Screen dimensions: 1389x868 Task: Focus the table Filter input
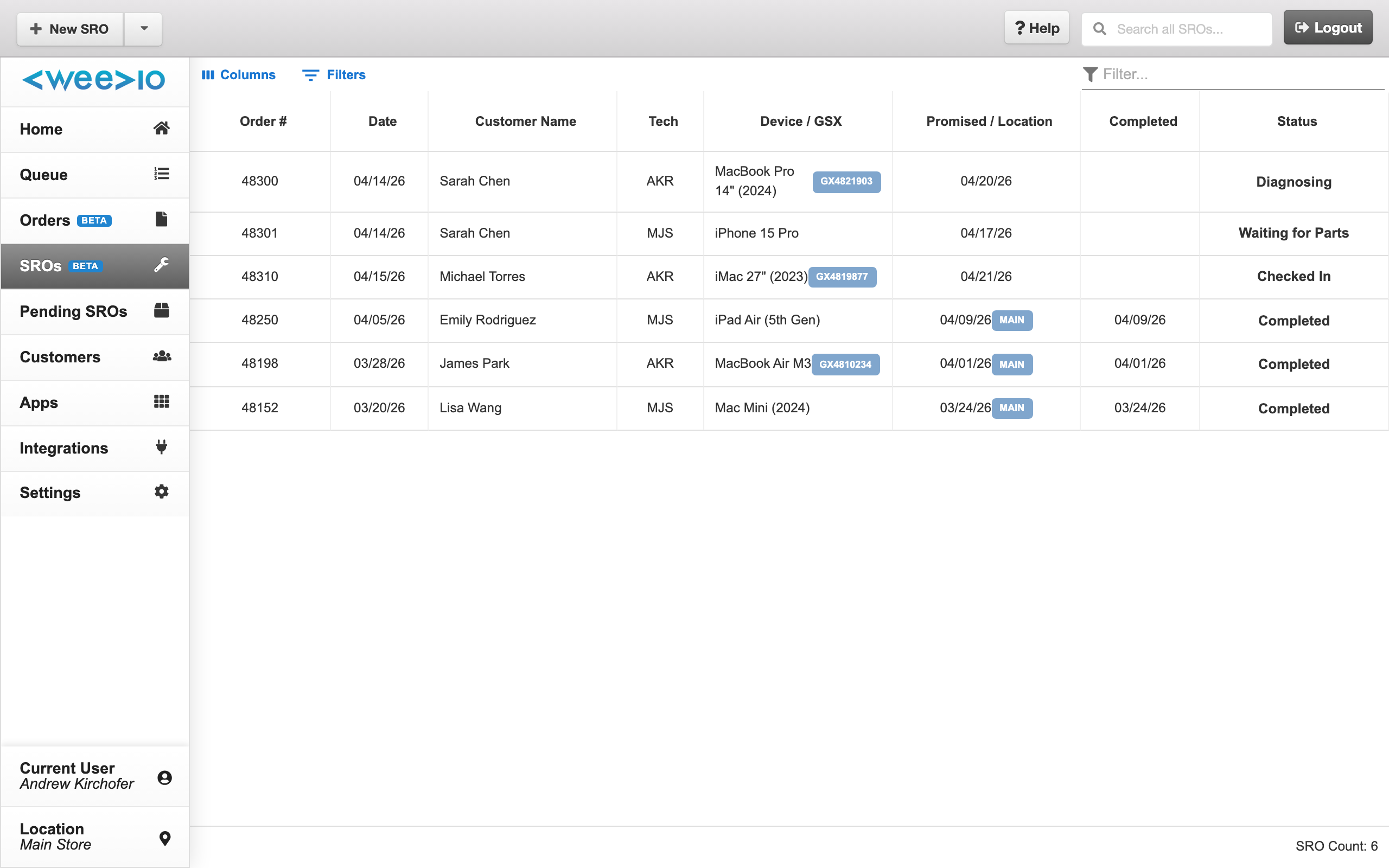coord(1233,75)
